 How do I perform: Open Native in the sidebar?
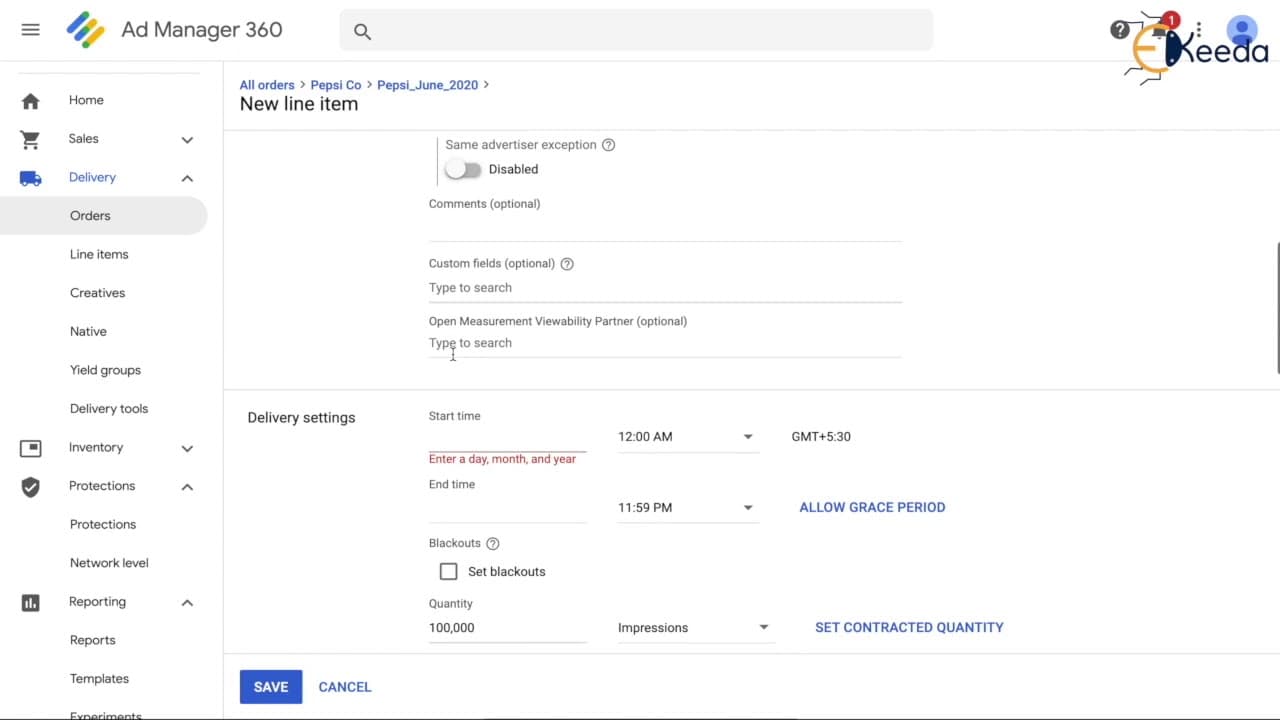pos(88,332)
